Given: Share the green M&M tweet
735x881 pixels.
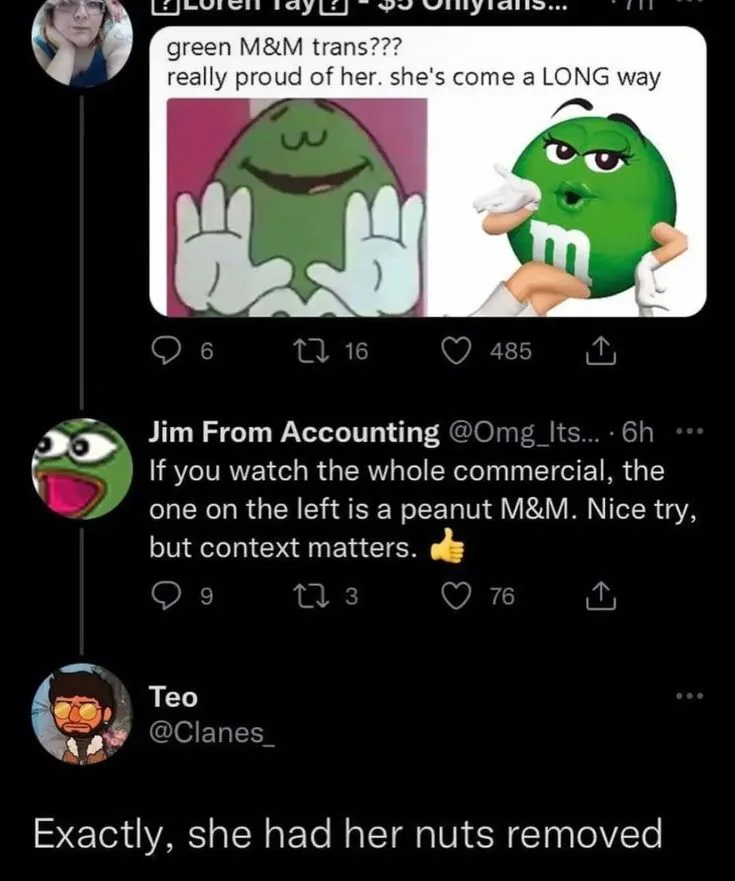Looking at the screenshot, I should (595, 350).
